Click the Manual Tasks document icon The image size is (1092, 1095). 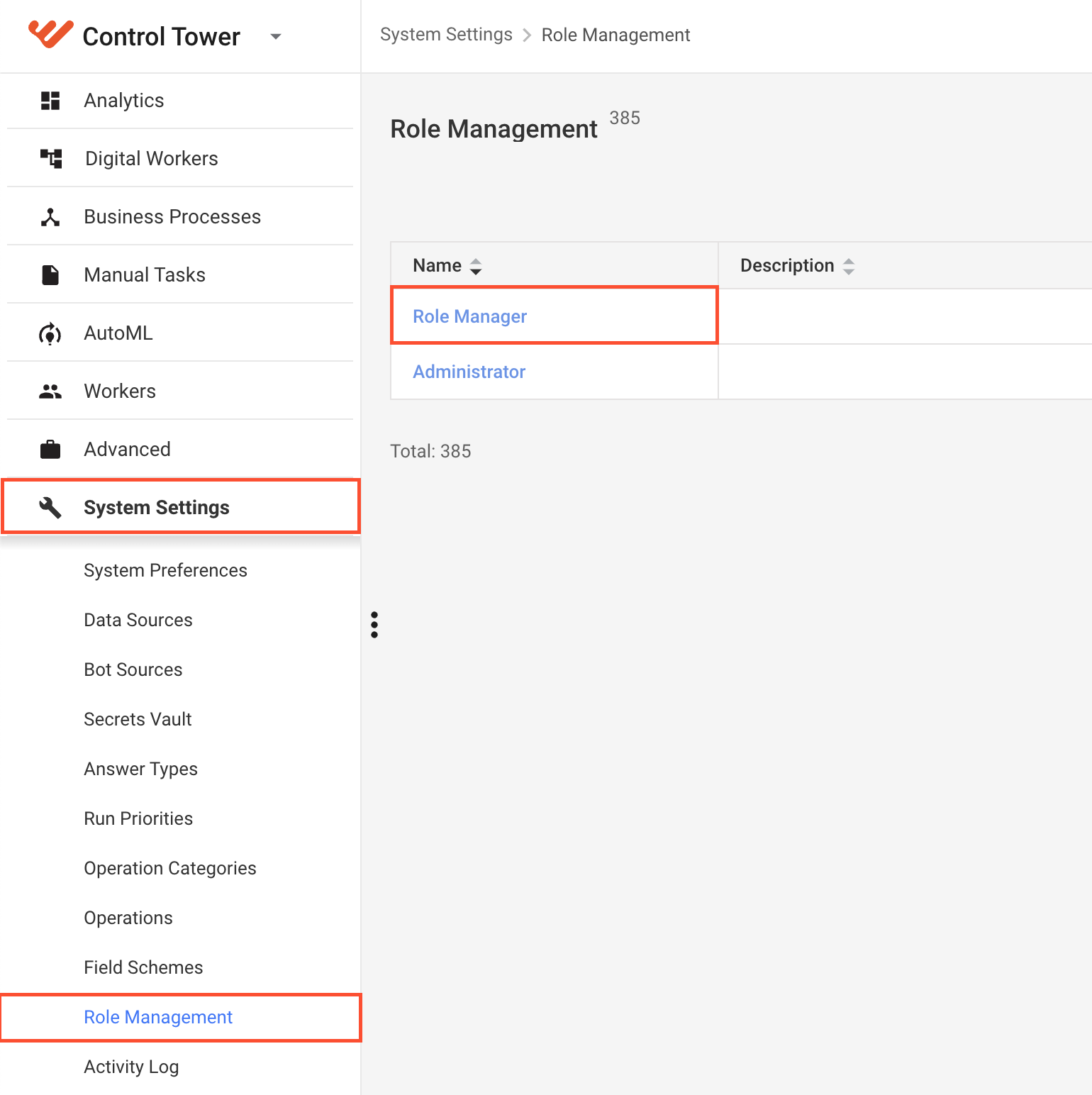coord(50,275)
